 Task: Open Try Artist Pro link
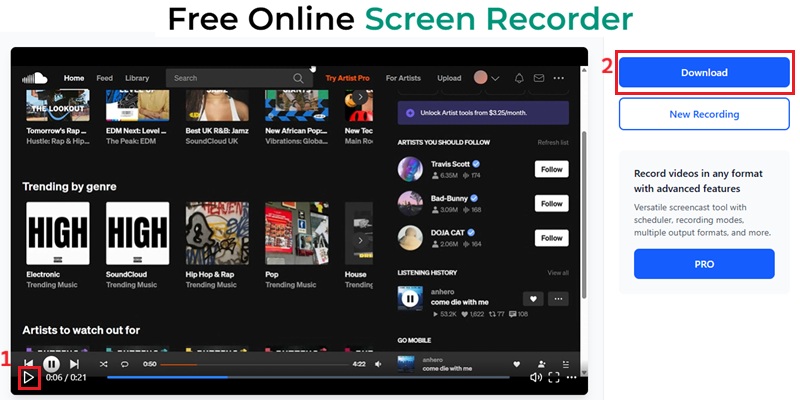(x=347, y=78)
